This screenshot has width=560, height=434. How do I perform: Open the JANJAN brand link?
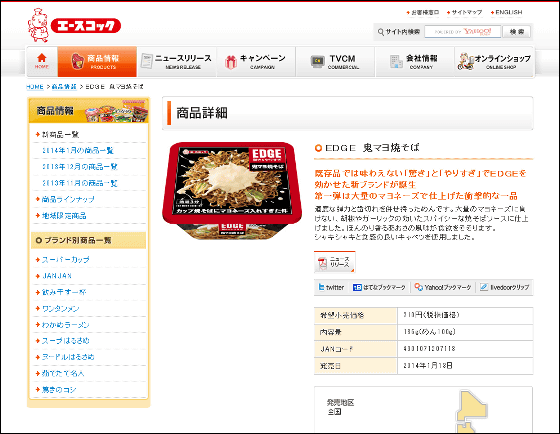[x=57, y=276]
